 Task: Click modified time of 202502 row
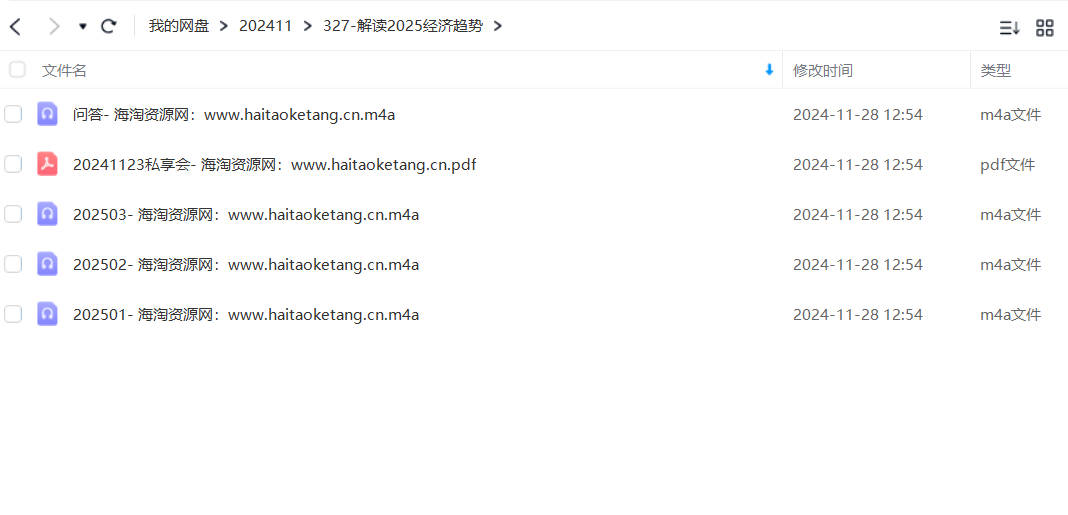click(x=858, y=264)
